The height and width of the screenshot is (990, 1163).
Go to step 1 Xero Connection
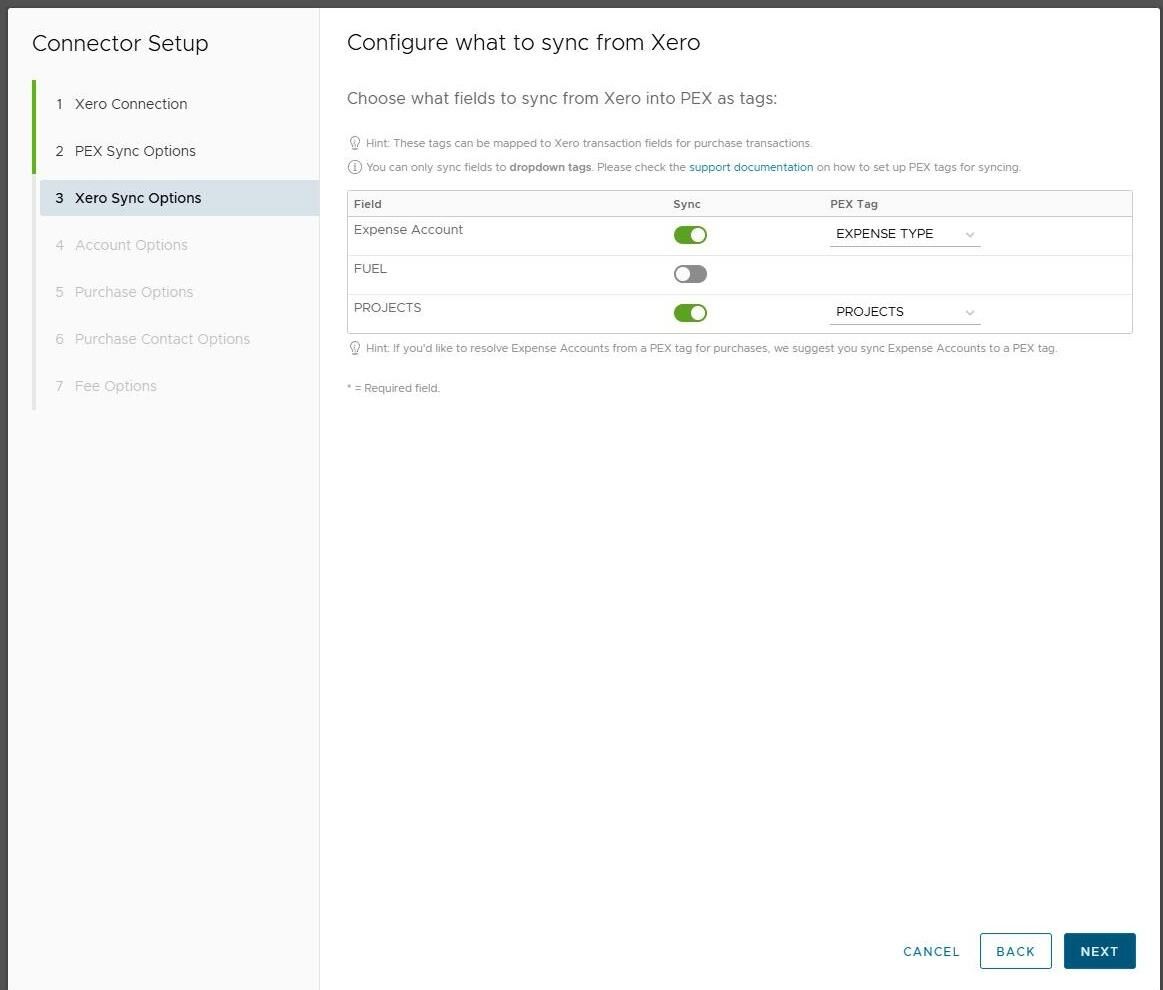pos(131,104)
